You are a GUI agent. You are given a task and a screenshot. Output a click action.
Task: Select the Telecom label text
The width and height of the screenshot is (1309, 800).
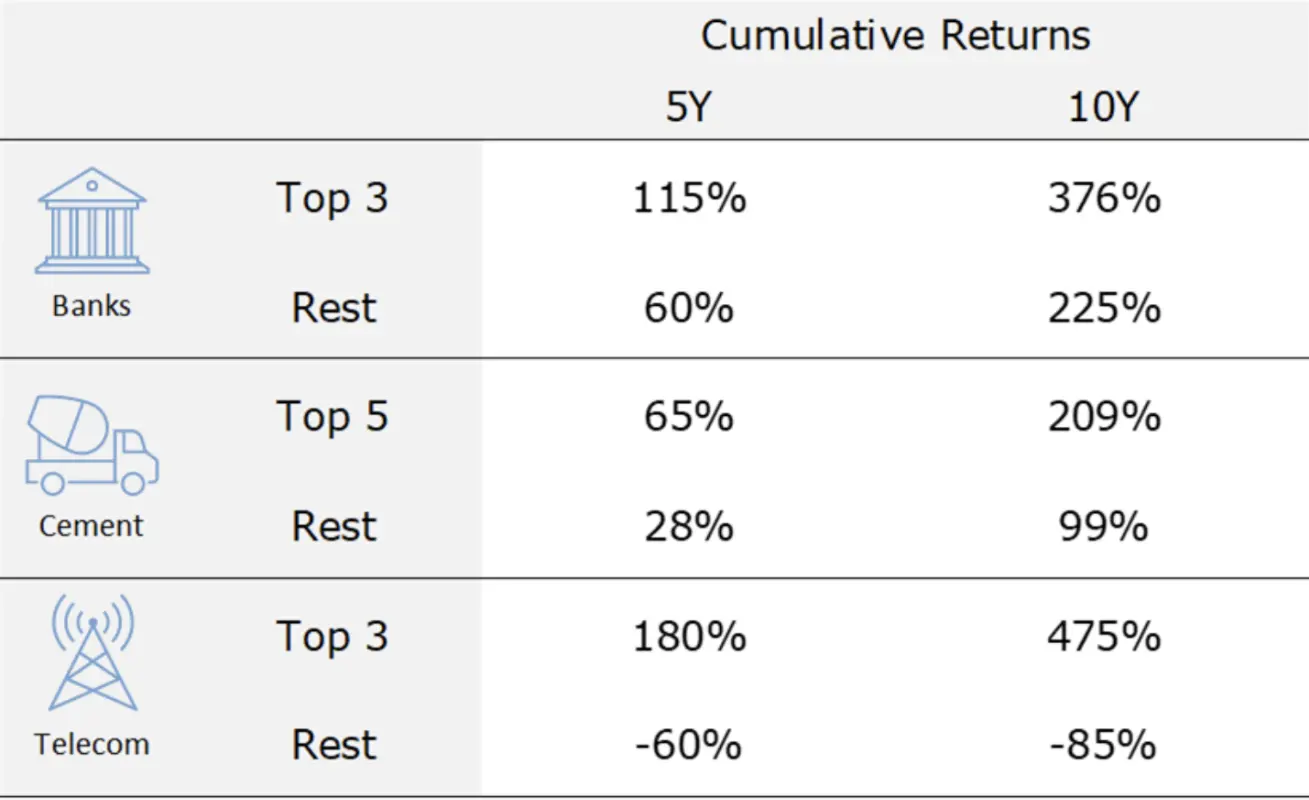pos(91,744)
